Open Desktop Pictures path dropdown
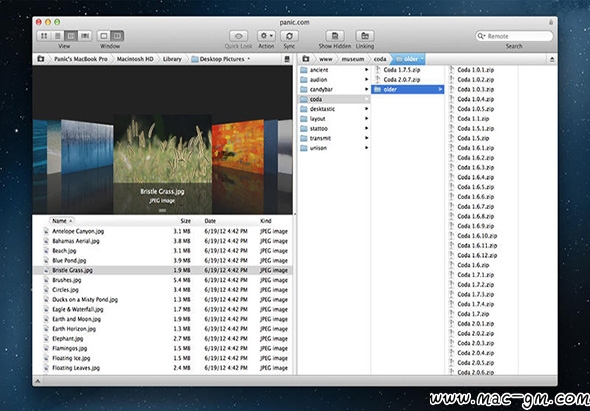This screenshot has width=590, height=411. pos(249,59)
